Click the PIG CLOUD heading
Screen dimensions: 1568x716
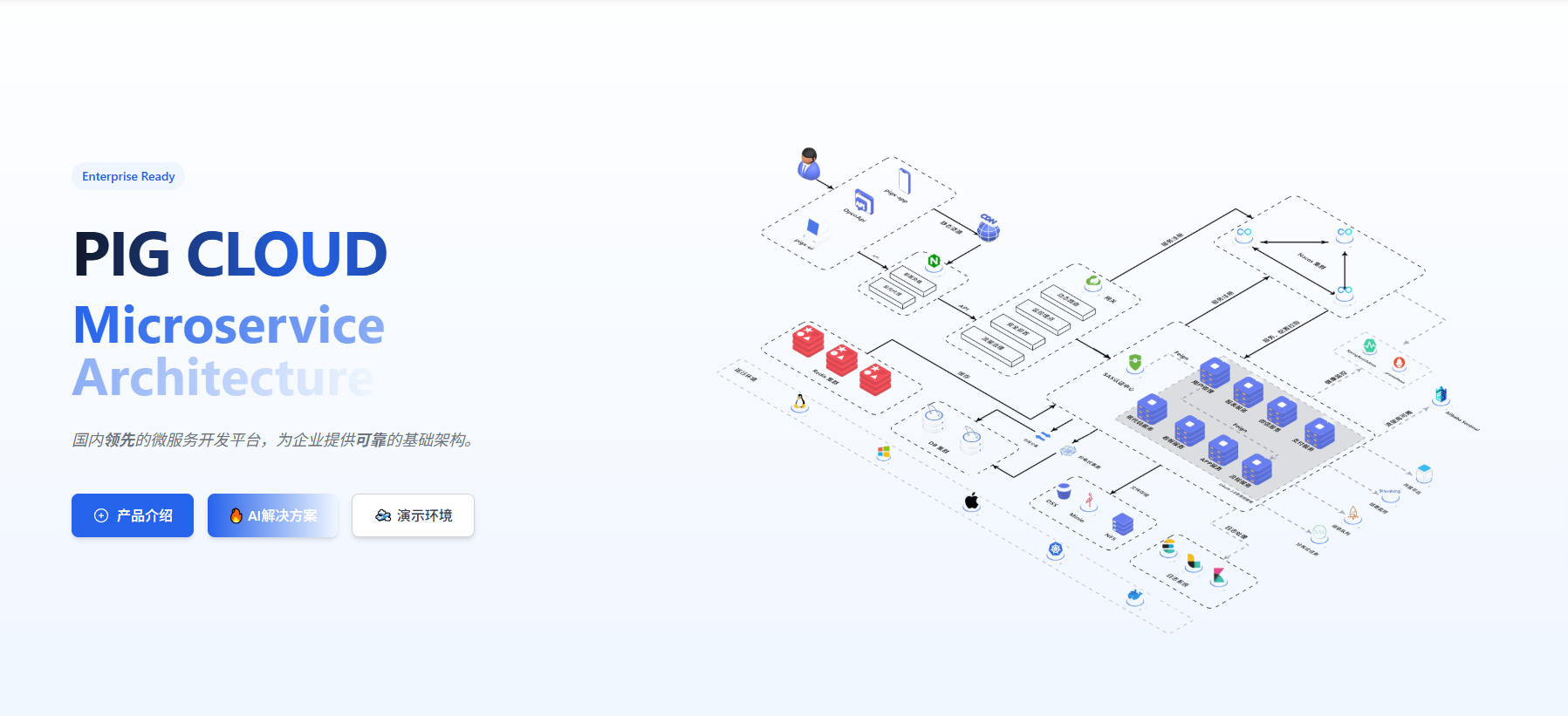coord(230,255)
